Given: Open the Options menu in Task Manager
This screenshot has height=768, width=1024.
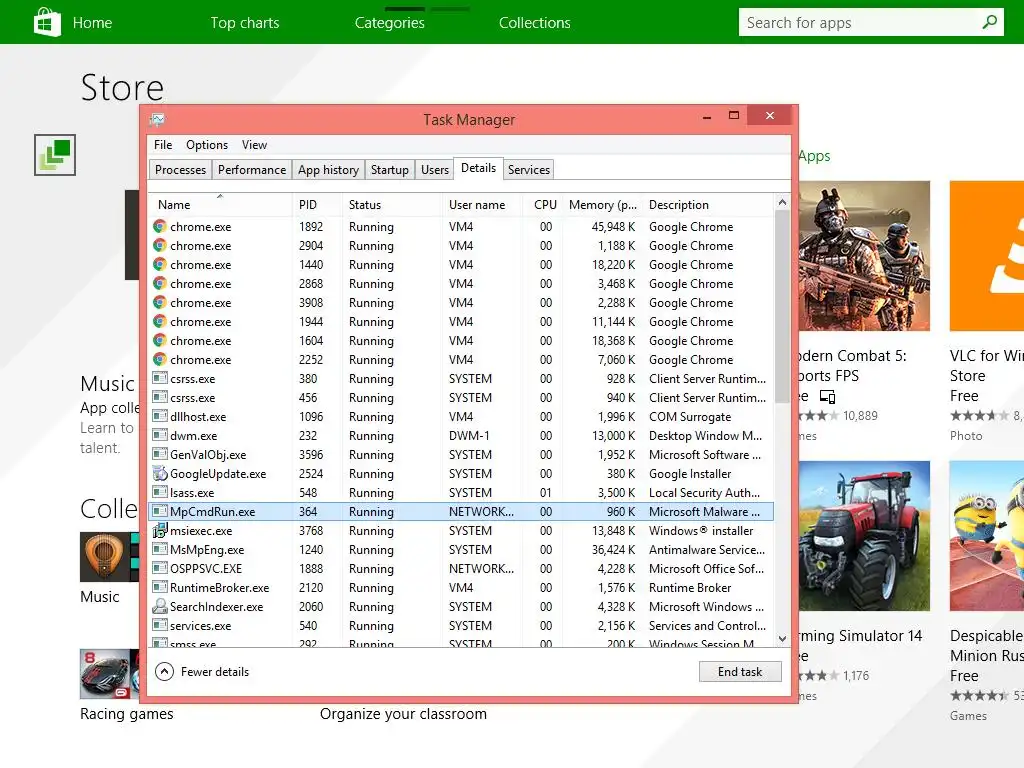Looking at the screenshot, I should [207, 144].
